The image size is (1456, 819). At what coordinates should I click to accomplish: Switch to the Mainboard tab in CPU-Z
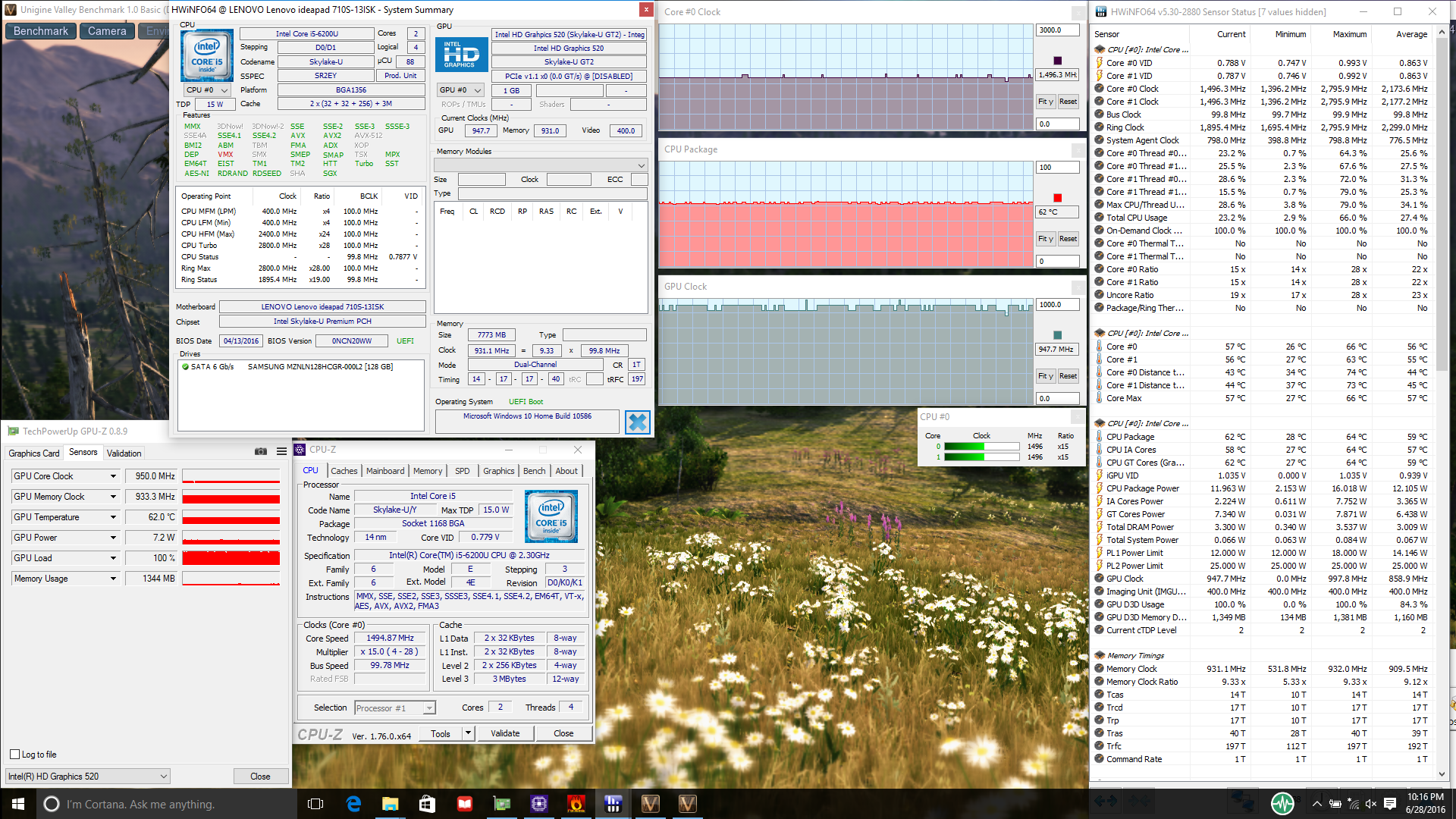tap(385, 471)
